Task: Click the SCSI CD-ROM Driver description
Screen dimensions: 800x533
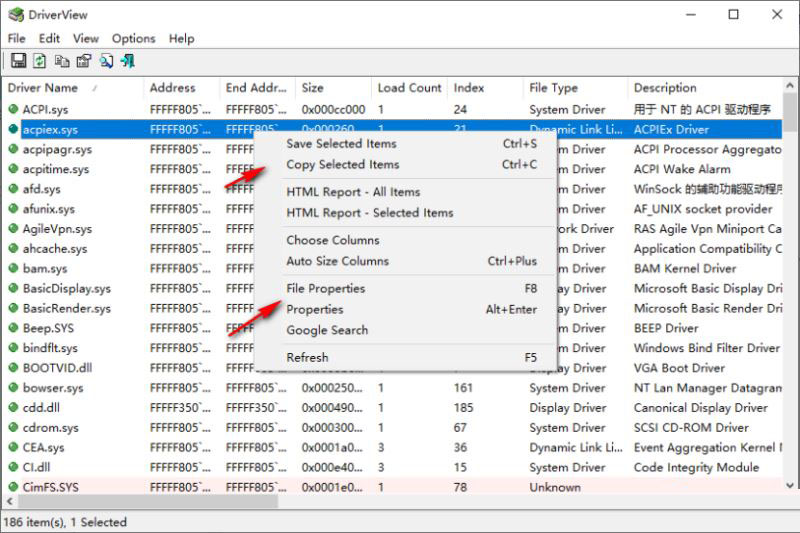Action: click(x=691, y=427)
